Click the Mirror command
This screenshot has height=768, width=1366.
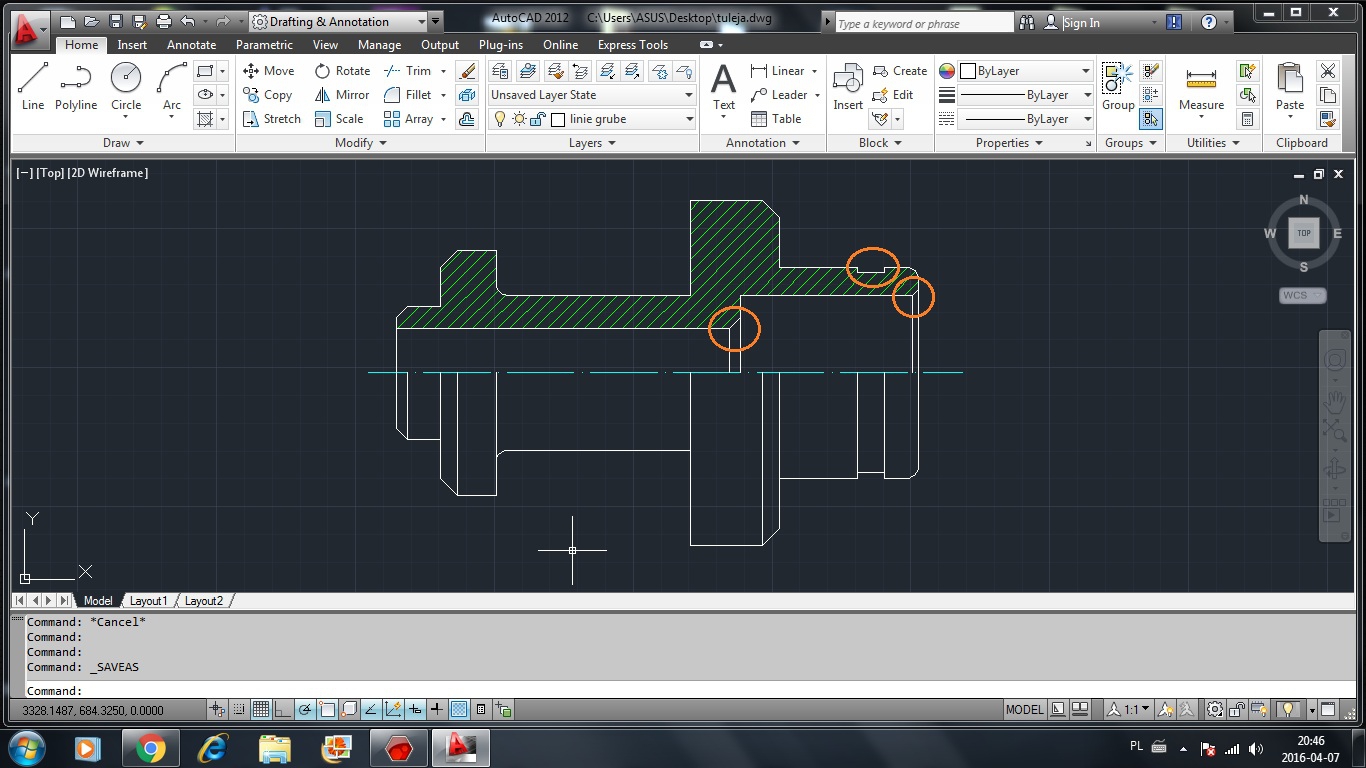[342, 95]
